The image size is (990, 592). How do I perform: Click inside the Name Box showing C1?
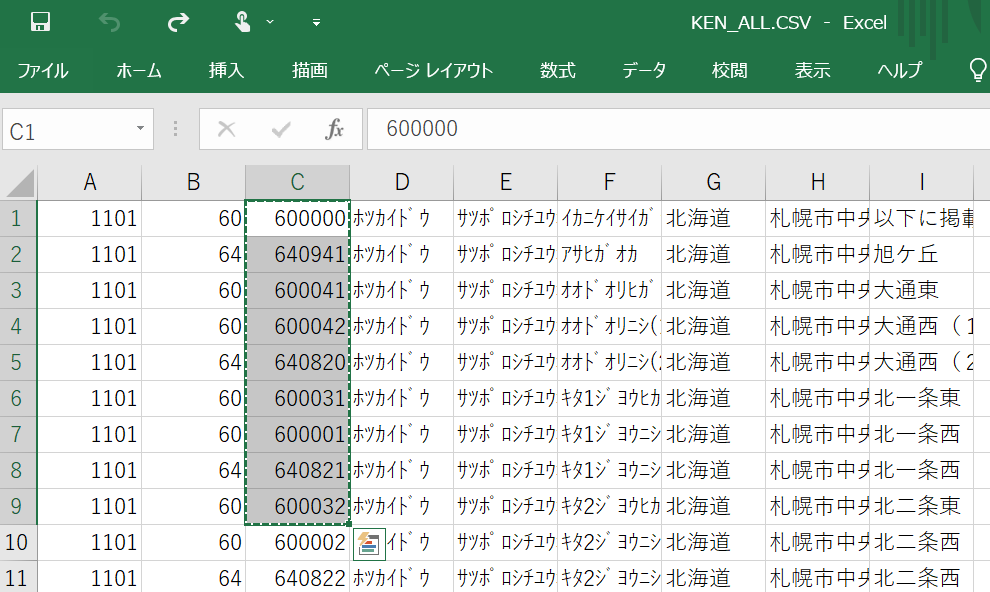pos(66,130)
